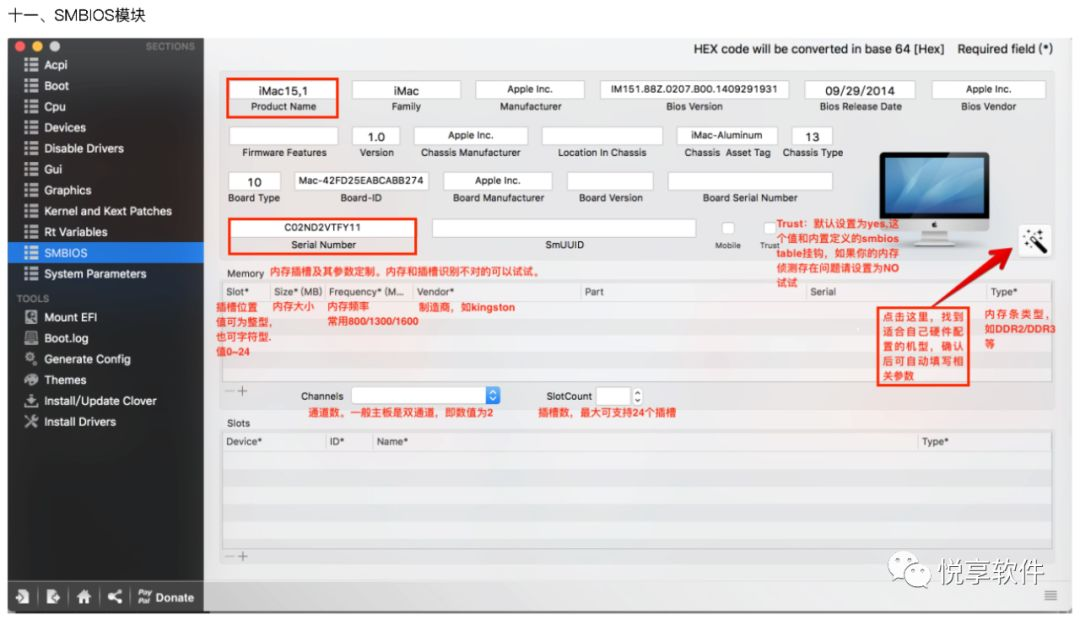The image size is (1080, 620).
Task: Click the Slots table Name column header
Action: click(x=644, y=441)
